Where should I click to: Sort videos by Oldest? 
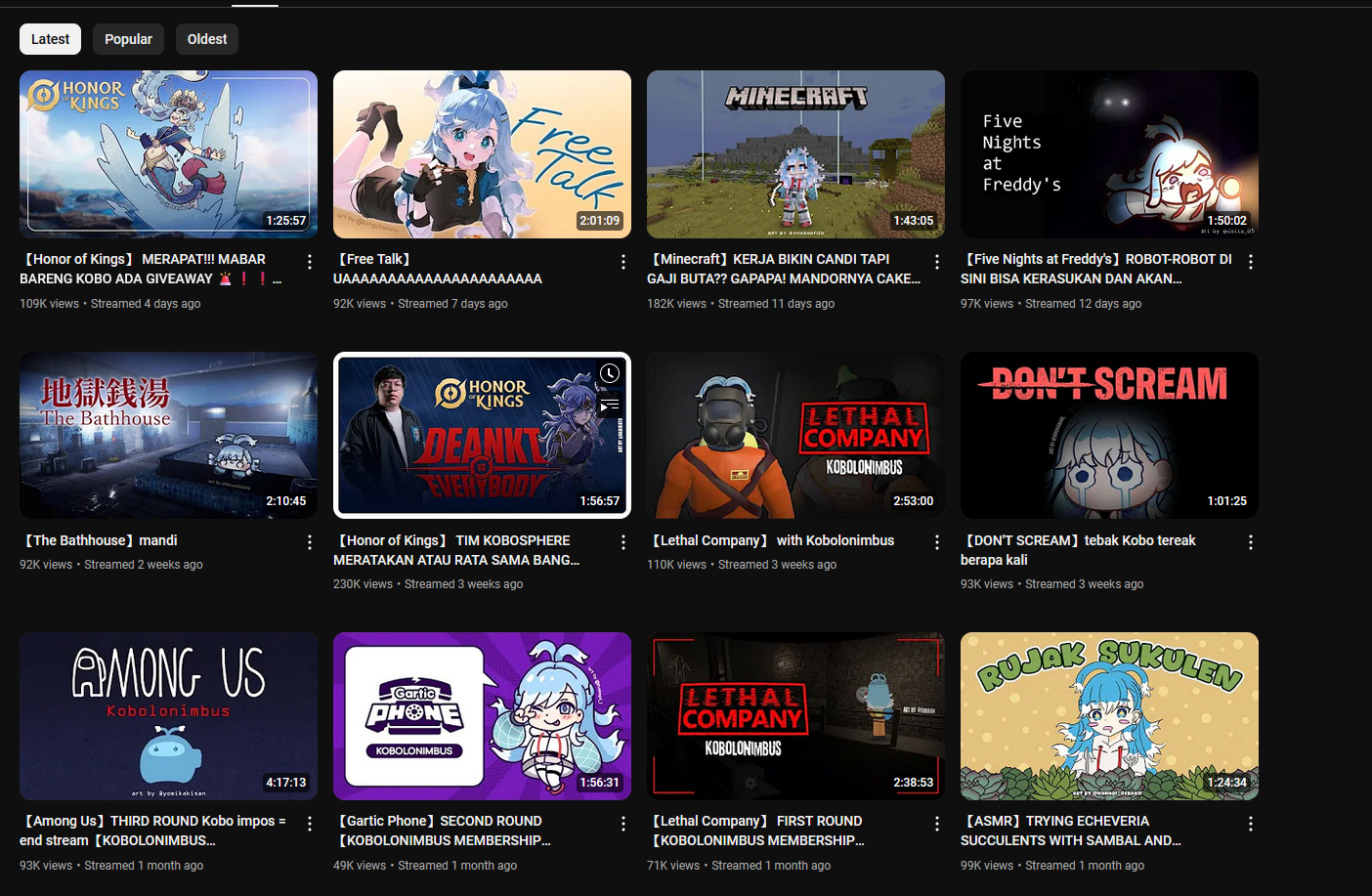tap(207, 39)
